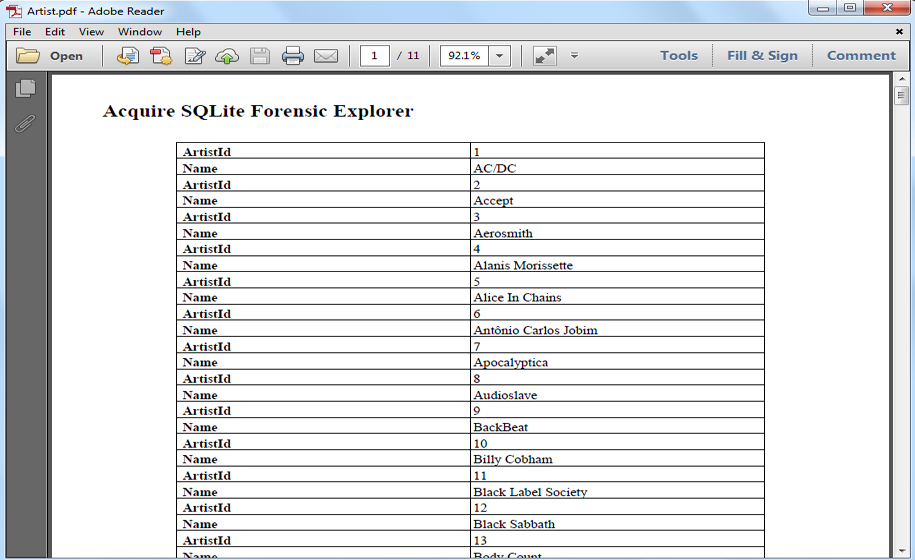Click the heading Acquire SQLite Forensic Explorer
Image resolution: width=915 pixels, height=560 pixels.
tap(258, 111)
